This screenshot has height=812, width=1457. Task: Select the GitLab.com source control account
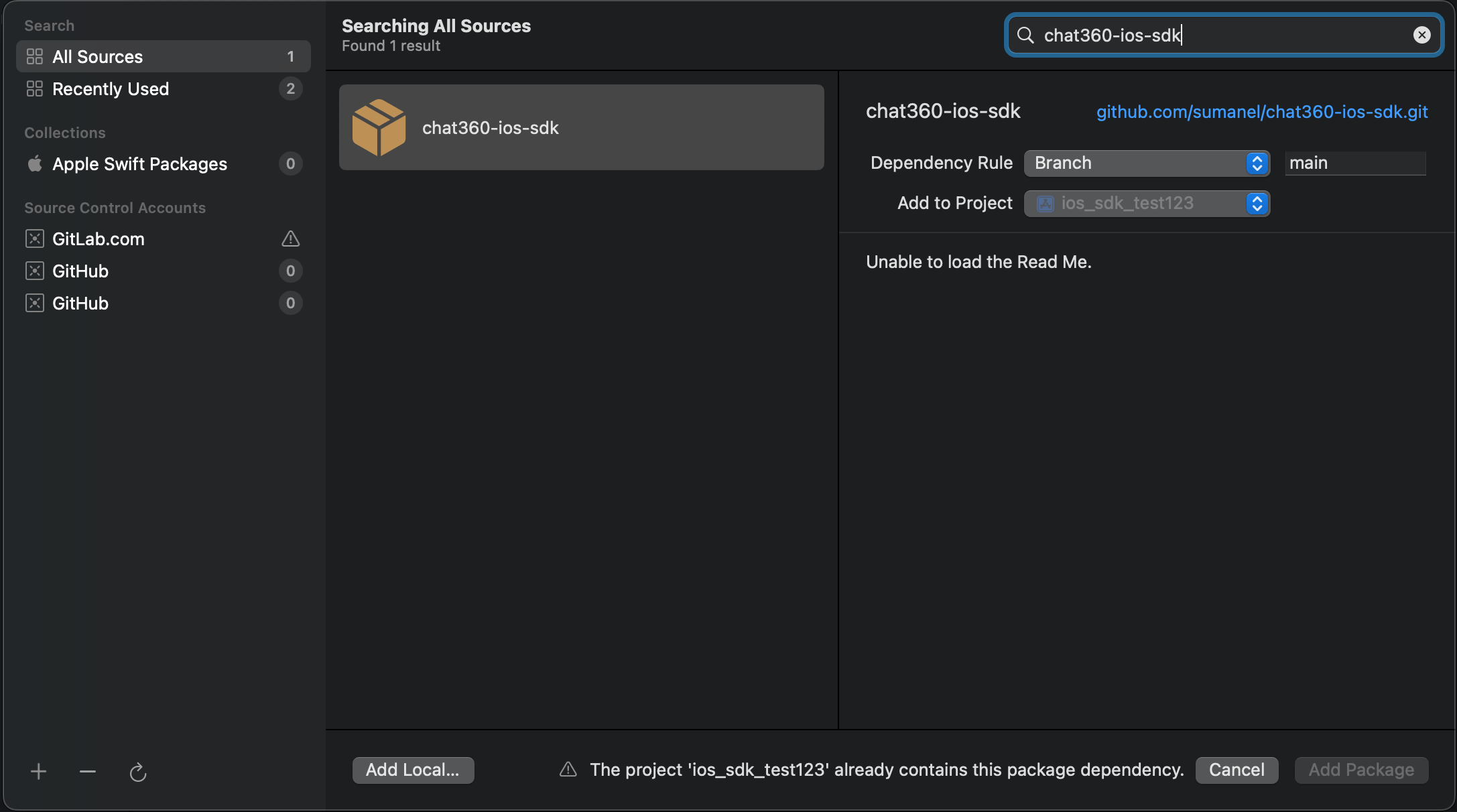point(99,239)
